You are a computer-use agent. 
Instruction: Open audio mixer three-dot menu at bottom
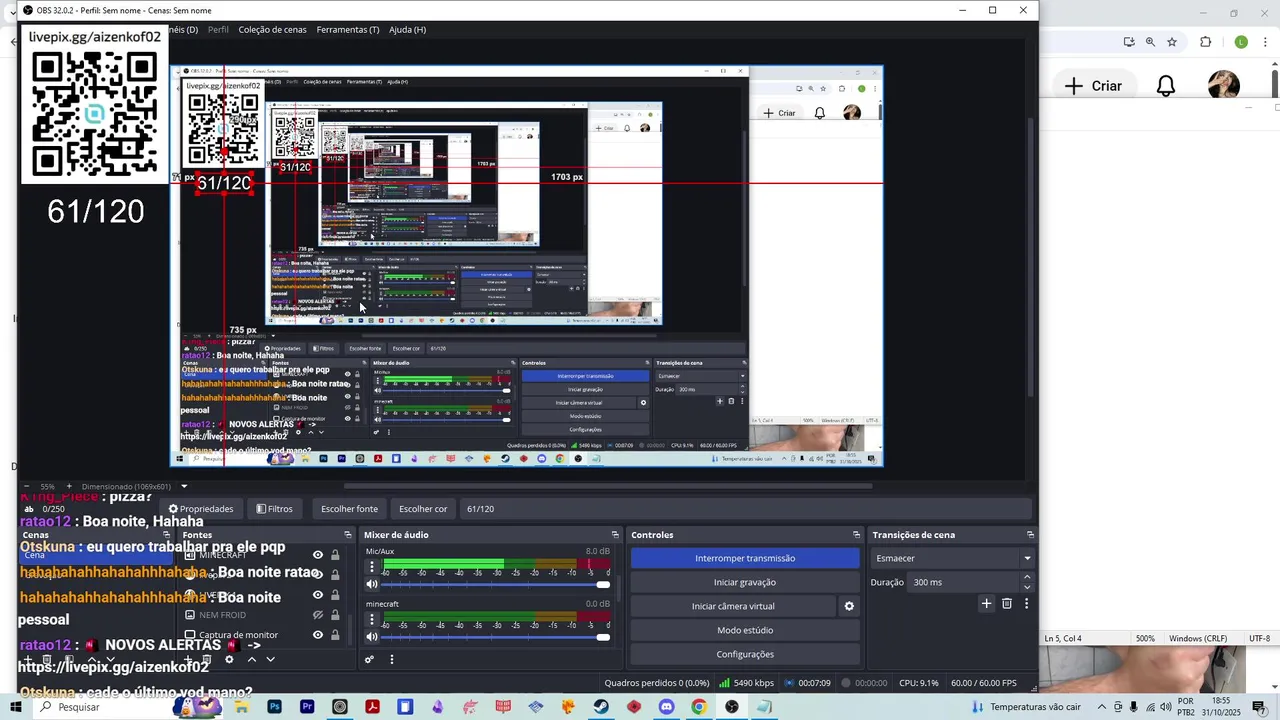(x=392, y=660)
